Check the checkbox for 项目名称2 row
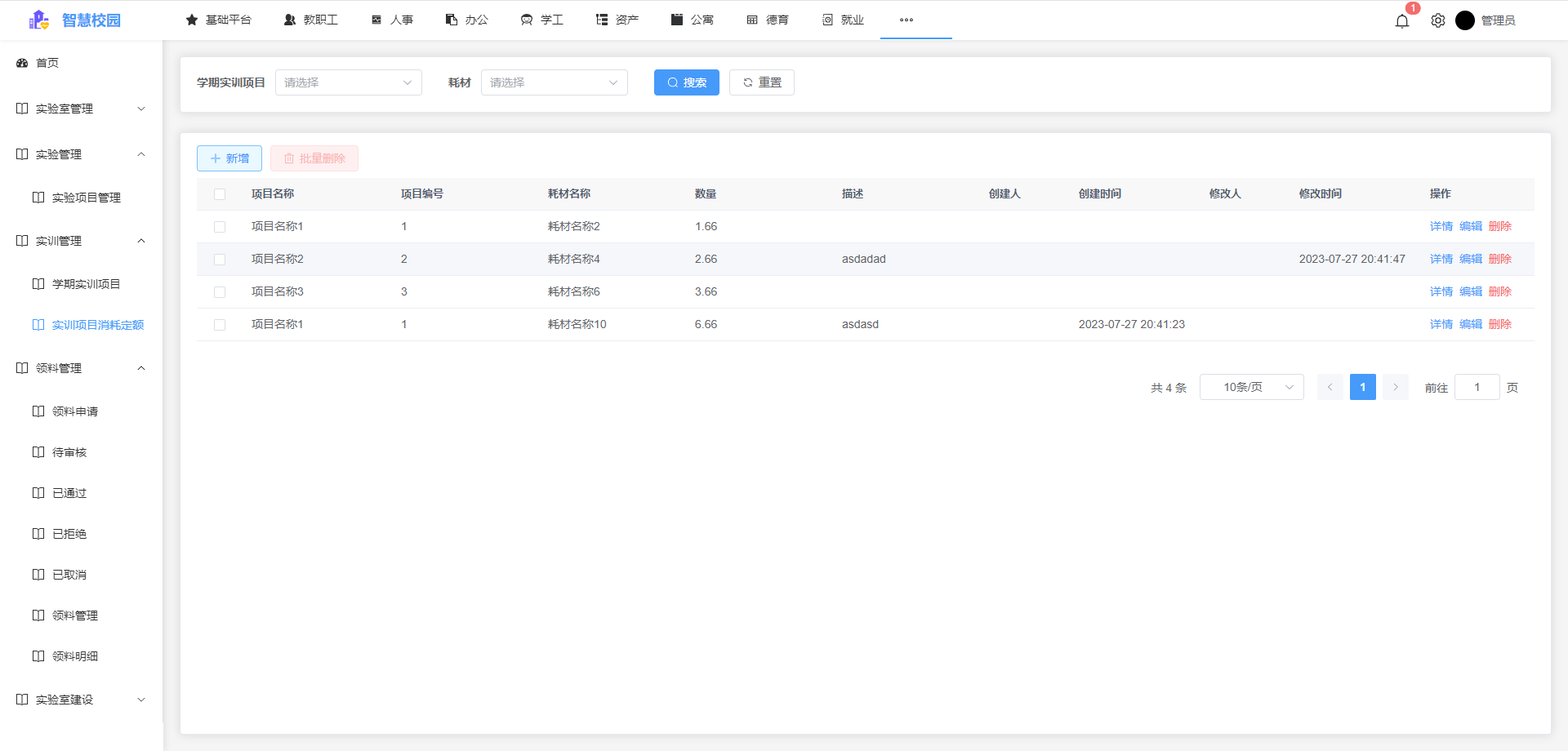This screenshot has width=1568, height=751. pos(219,259)
